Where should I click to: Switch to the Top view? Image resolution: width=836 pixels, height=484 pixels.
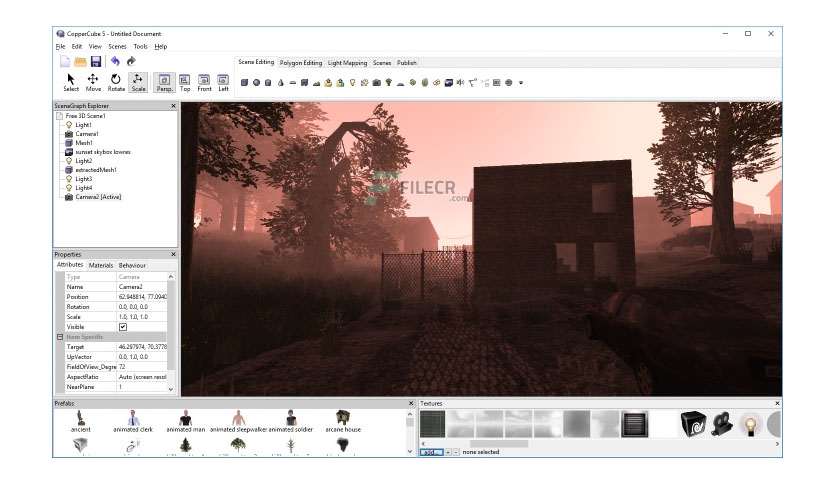click(184, 83)
